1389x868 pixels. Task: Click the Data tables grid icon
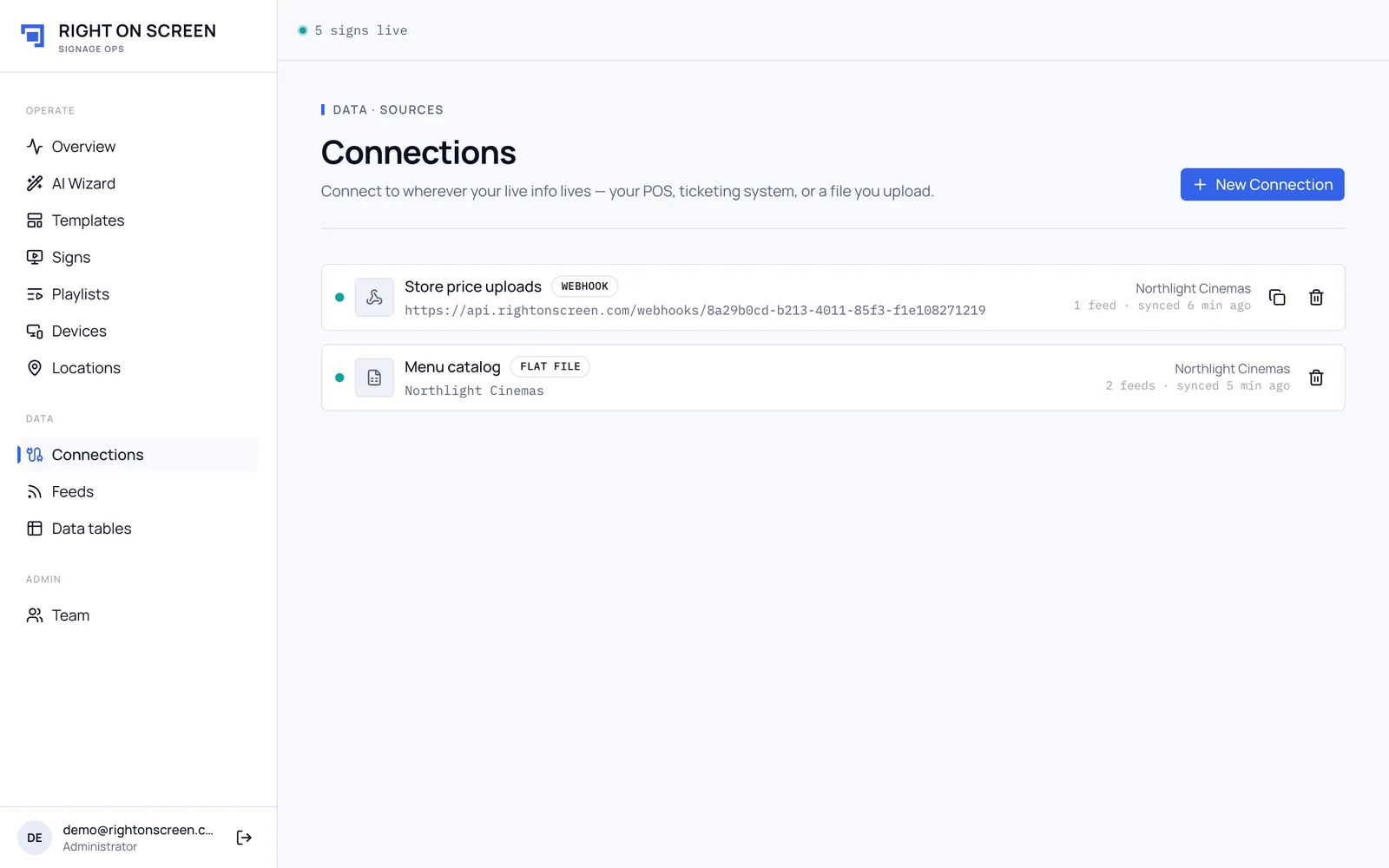35,529
